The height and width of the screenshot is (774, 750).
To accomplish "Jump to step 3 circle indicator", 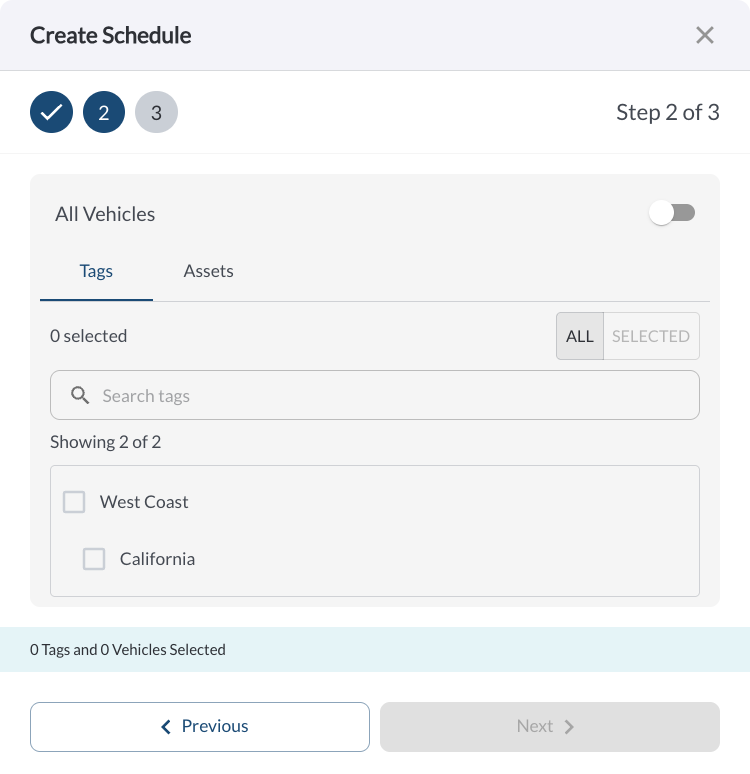I will (x=157, y=112).
